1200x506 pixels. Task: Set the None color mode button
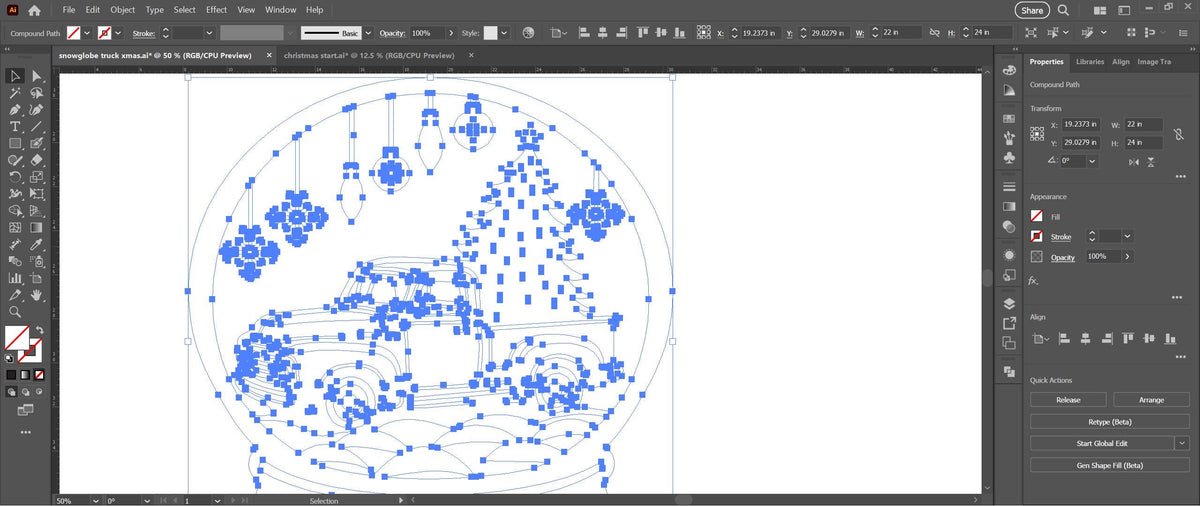click(39, 375)
